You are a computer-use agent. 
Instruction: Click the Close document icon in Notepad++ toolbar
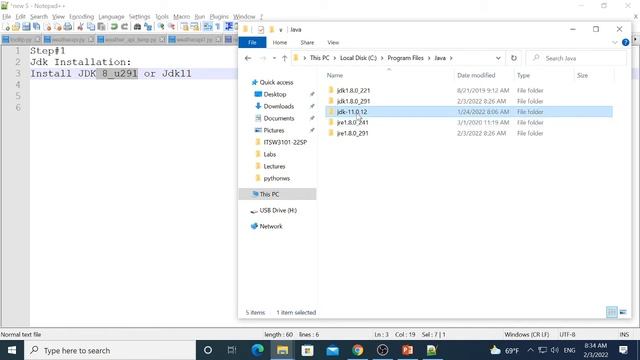pos(48,27)
